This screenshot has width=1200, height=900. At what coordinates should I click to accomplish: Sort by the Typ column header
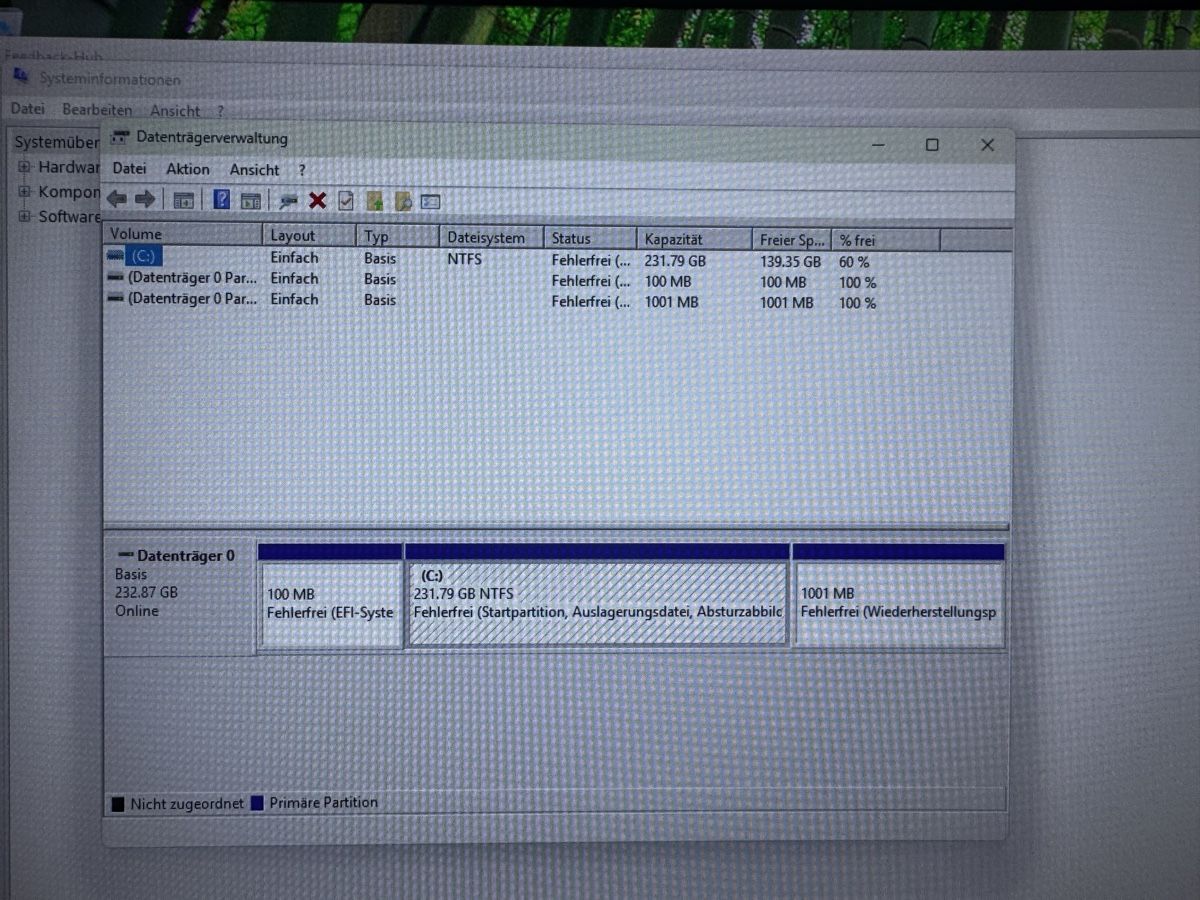coord(397,237)
